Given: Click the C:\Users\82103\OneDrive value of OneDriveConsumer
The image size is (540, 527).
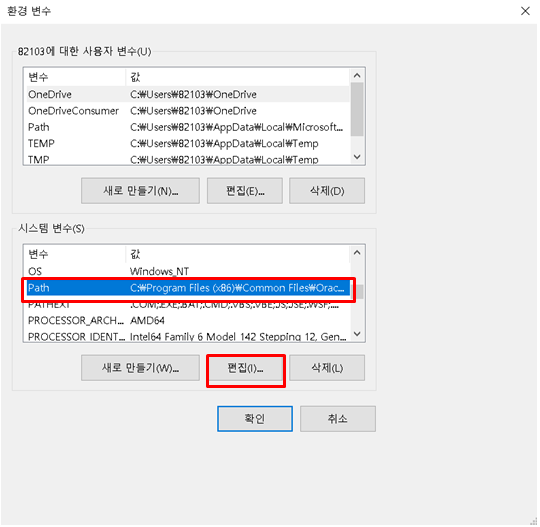Looking at the screenshot, I should [x=193, y=111].
